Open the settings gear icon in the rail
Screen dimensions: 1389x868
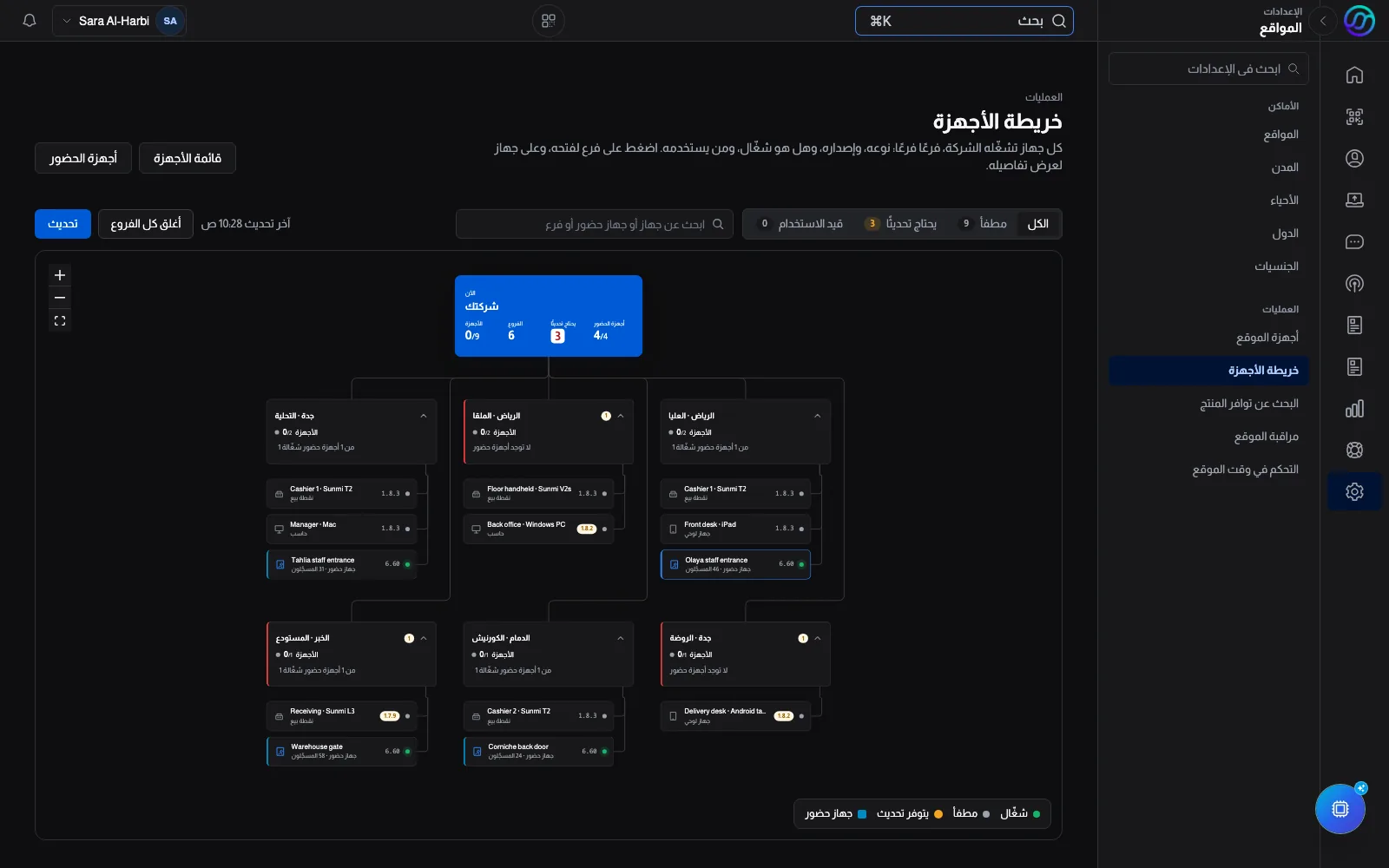(1354, 492)
